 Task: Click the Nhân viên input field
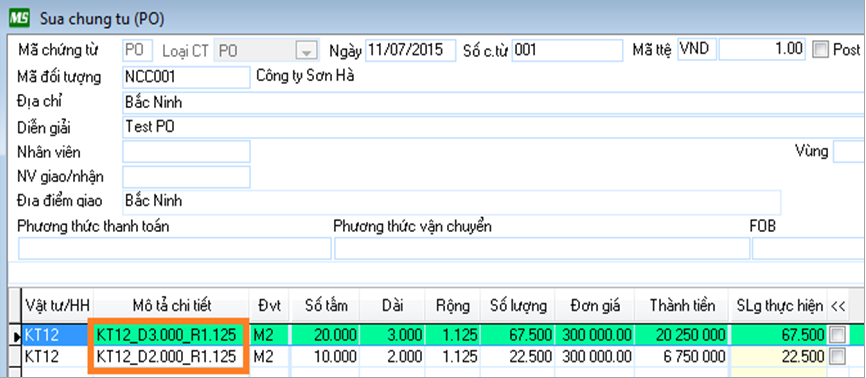pyautogui.click(x=186, y=151)
